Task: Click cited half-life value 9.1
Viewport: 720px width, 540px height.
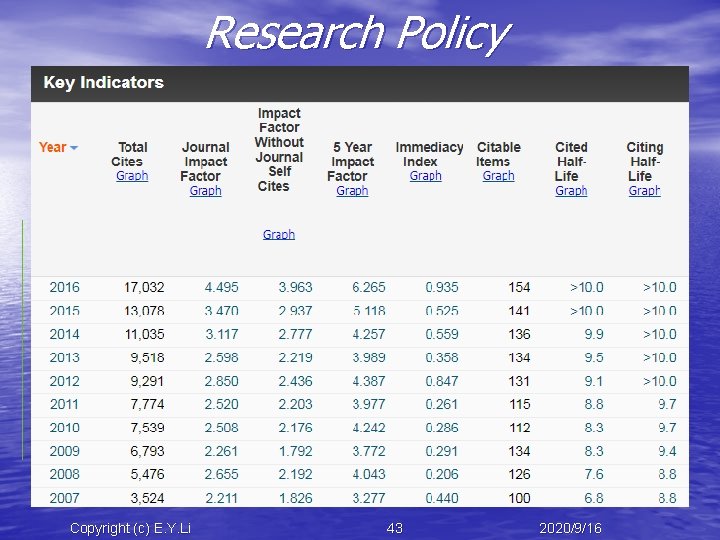Action: point(594,381)
